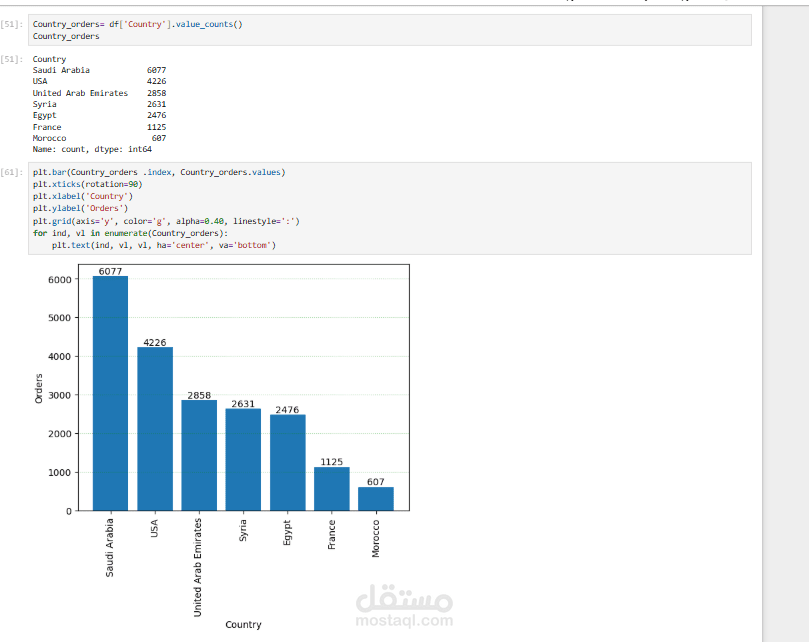Image resolution: width=809 pixels, height=642 pixels.
Task: Click the plt.bar code cell input
Action: tap(390, 208)
